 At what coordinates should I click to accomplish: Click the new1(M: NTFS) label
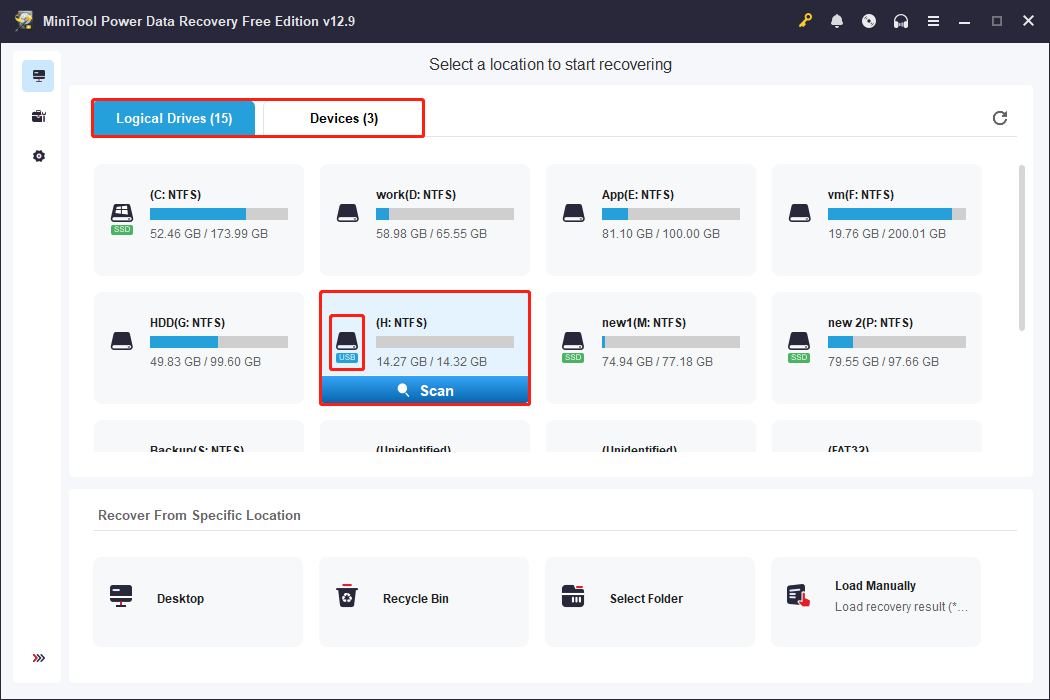[644, 323]
